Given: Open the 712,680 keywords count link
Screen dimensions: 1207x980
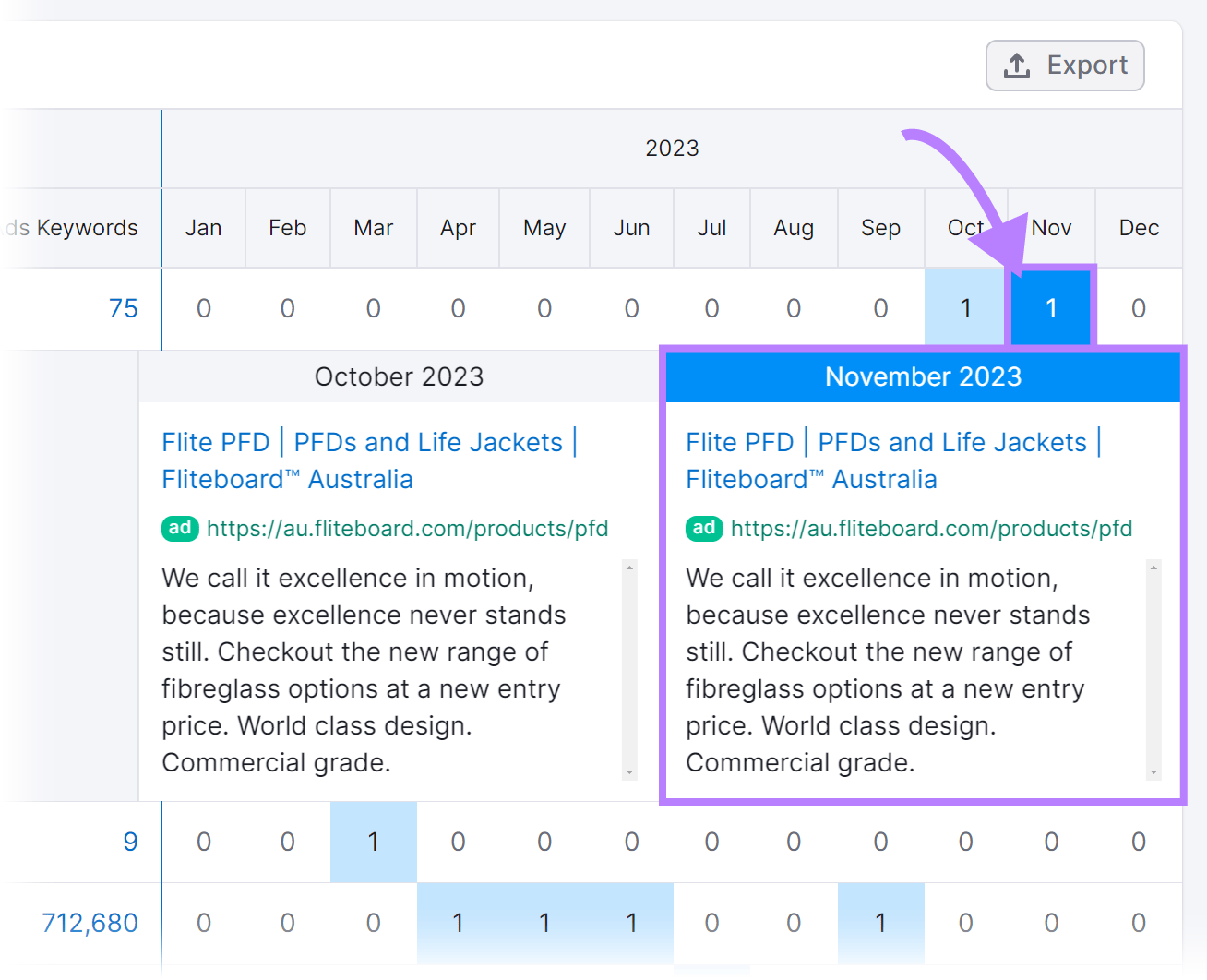Looking at the screenshot, I should pyautogui.click(x=90, y=923).
